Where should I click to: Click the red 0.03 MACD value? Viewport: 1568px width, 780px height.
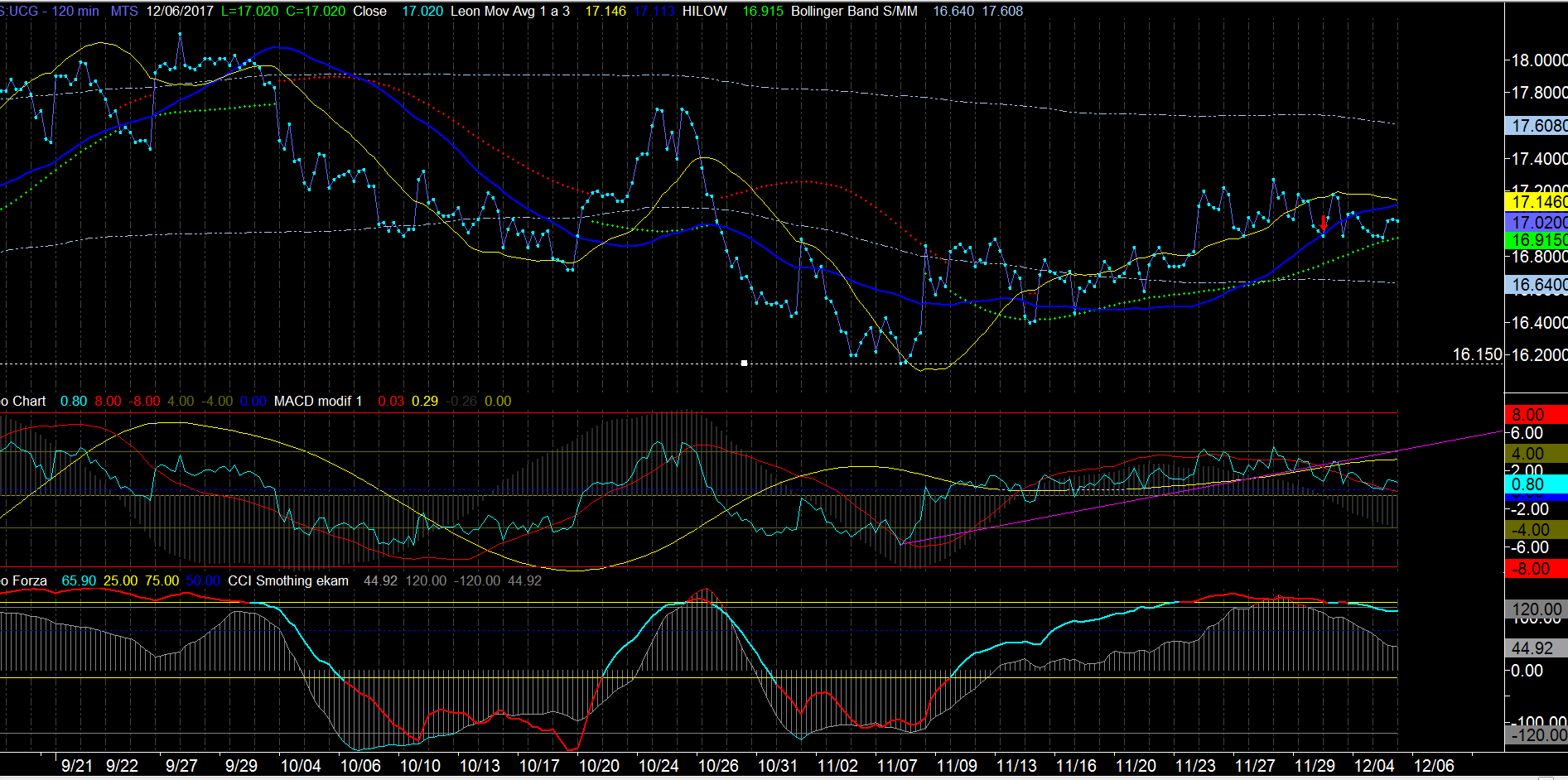coord(391,401)
